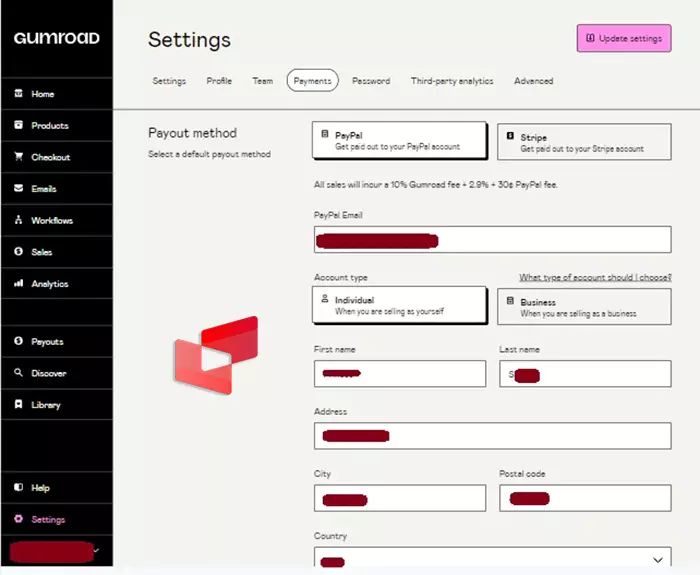Screen dimensions: 700x575
Task: Open Analytics text in the sidebar
Action: 50,284
